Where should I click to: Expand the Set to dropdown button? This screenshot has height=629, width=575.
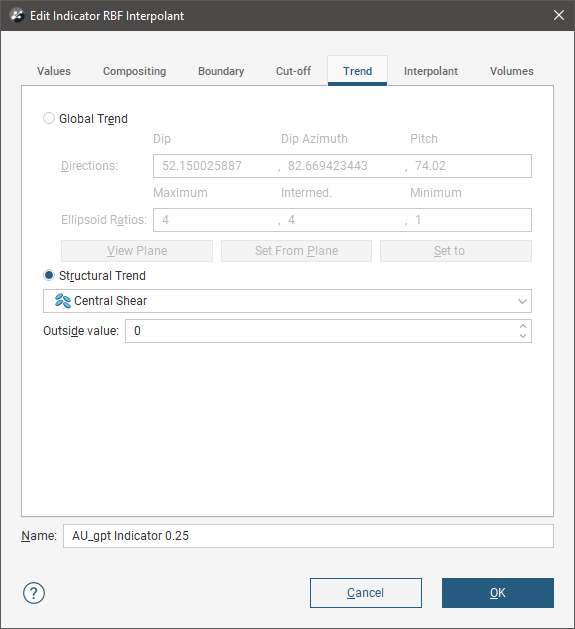click(x=456, y=251)
